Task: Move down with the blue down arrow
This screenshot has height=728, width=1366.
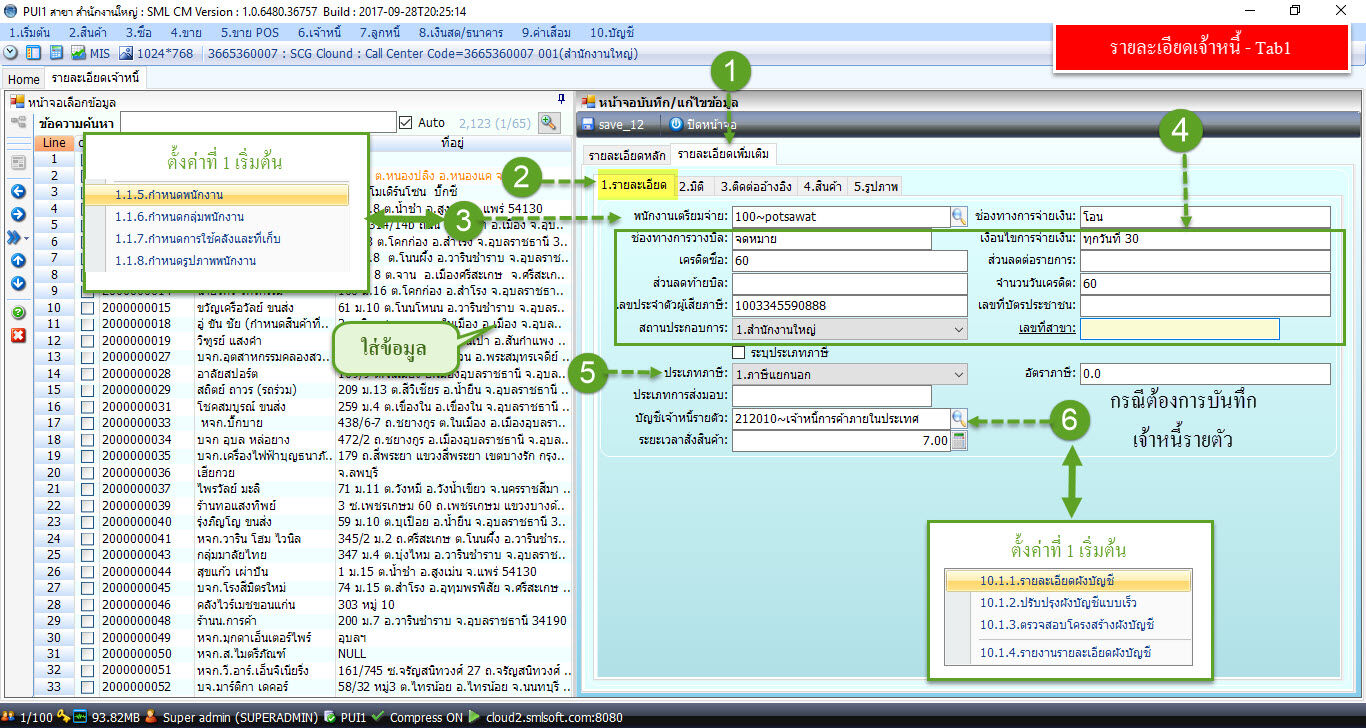Action: coord(18,283)
